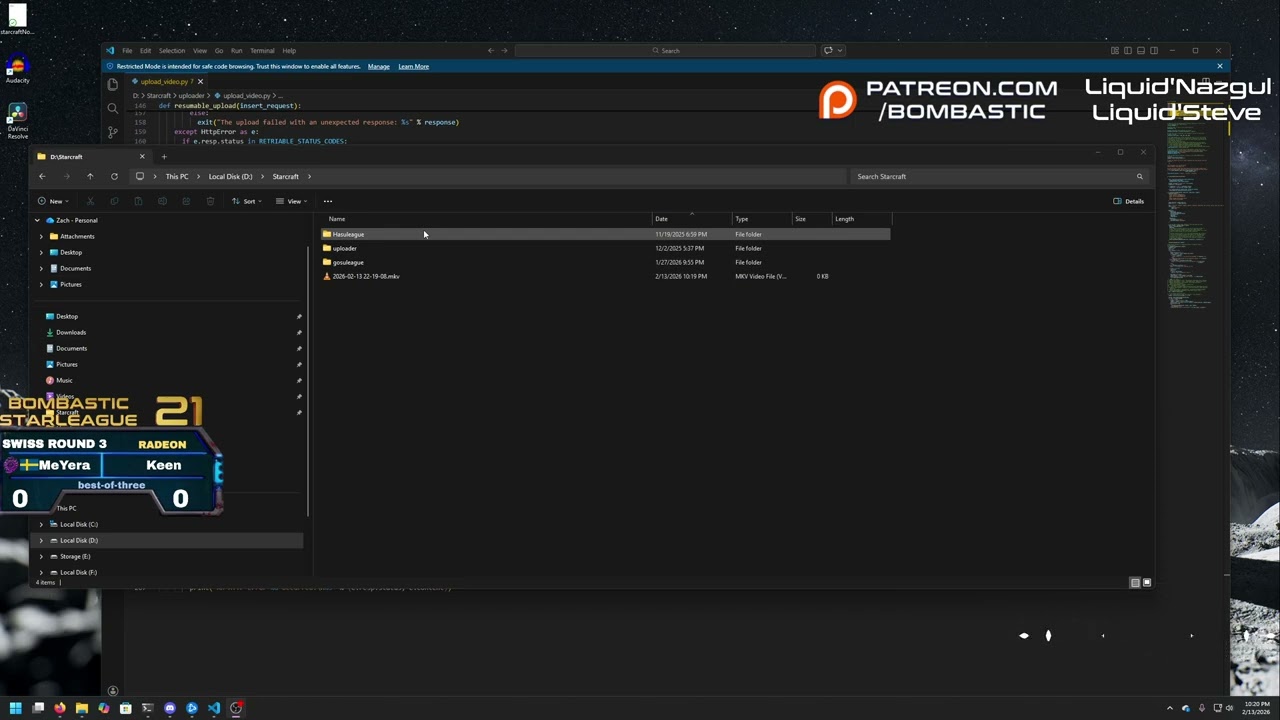Image resolution: width=1280 pixels, height=720 pixels.
Task: Collapse the Zach - Personal tree node
Action: [x=37, y=220]
